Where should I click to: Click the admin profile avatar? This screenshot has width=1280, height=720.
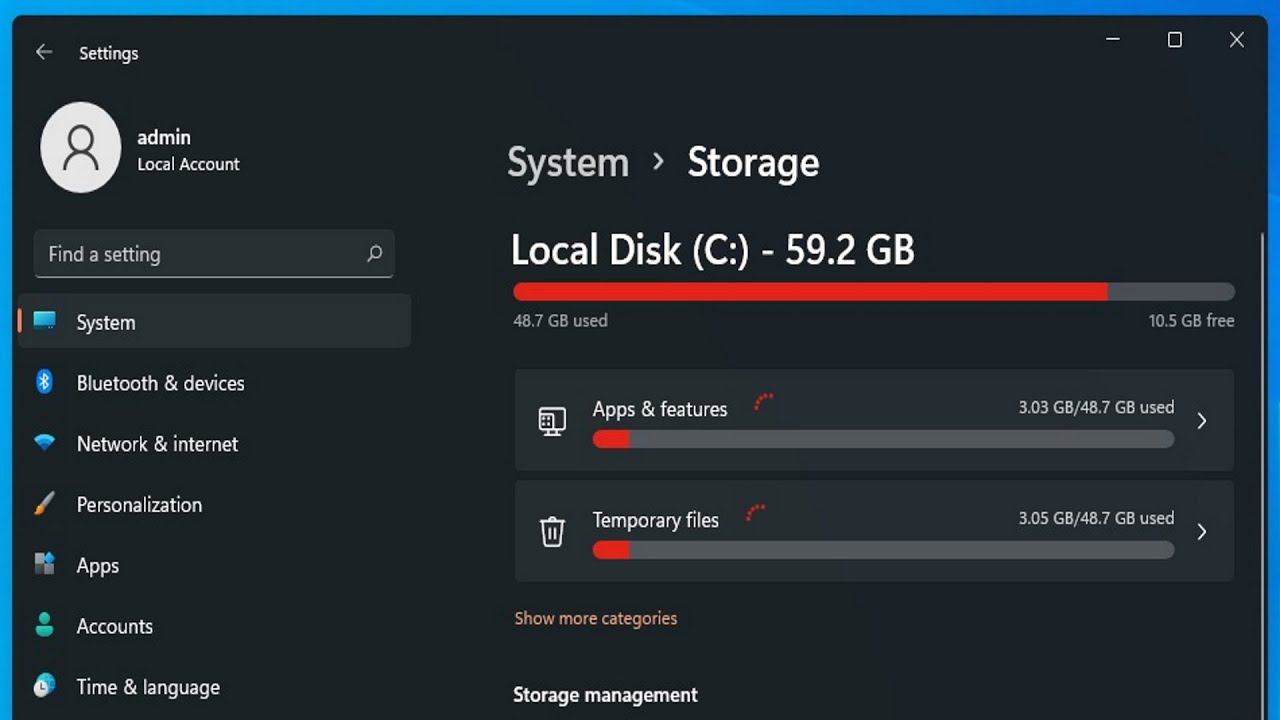click(x=81, y=147)
